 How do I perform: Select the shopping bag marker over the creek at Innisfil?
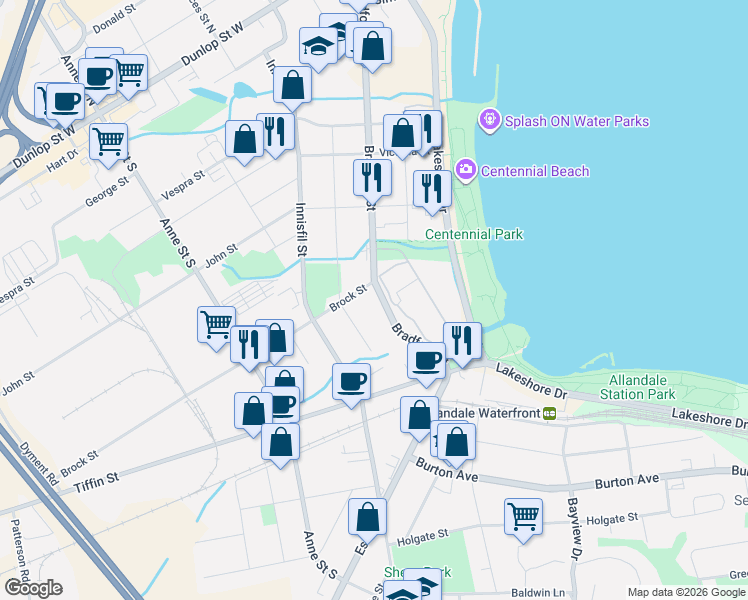(x=292, y=87)
